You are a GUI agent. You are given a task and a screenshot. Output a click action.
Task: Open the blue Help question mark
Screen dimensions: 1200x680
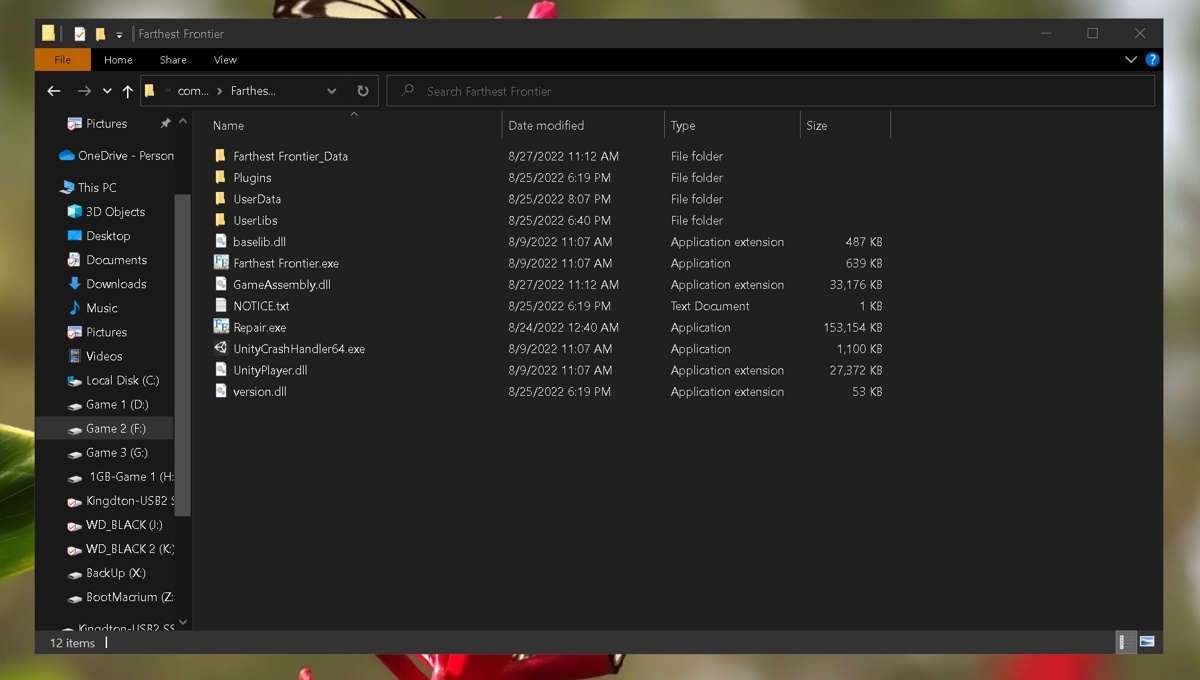click(x=1152, y=60)
